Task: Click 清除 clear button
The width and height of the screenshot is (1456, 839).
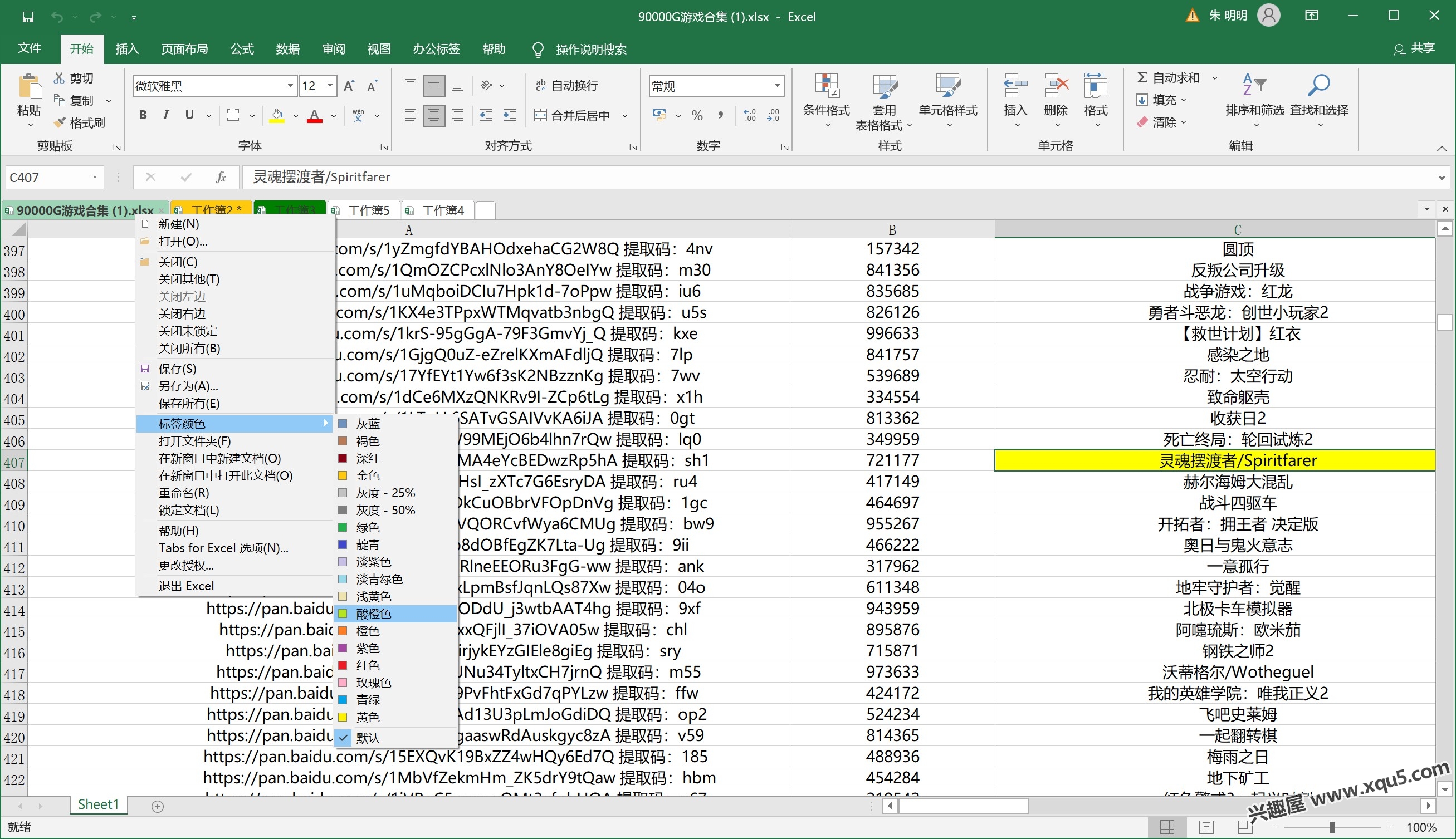Action: pos(1161,122)
